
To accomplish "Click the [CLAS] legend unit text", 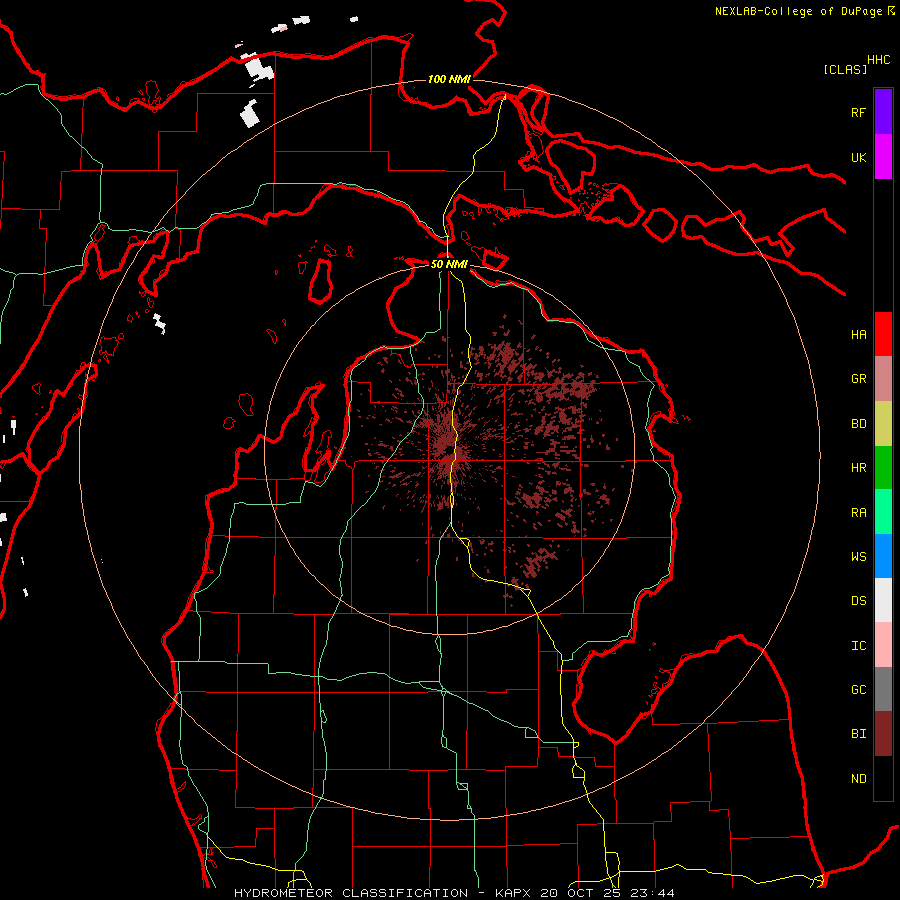I will pos(845,69).
